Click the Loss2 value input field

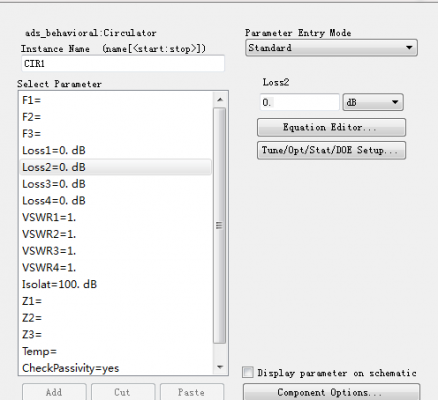coord(299,102)
